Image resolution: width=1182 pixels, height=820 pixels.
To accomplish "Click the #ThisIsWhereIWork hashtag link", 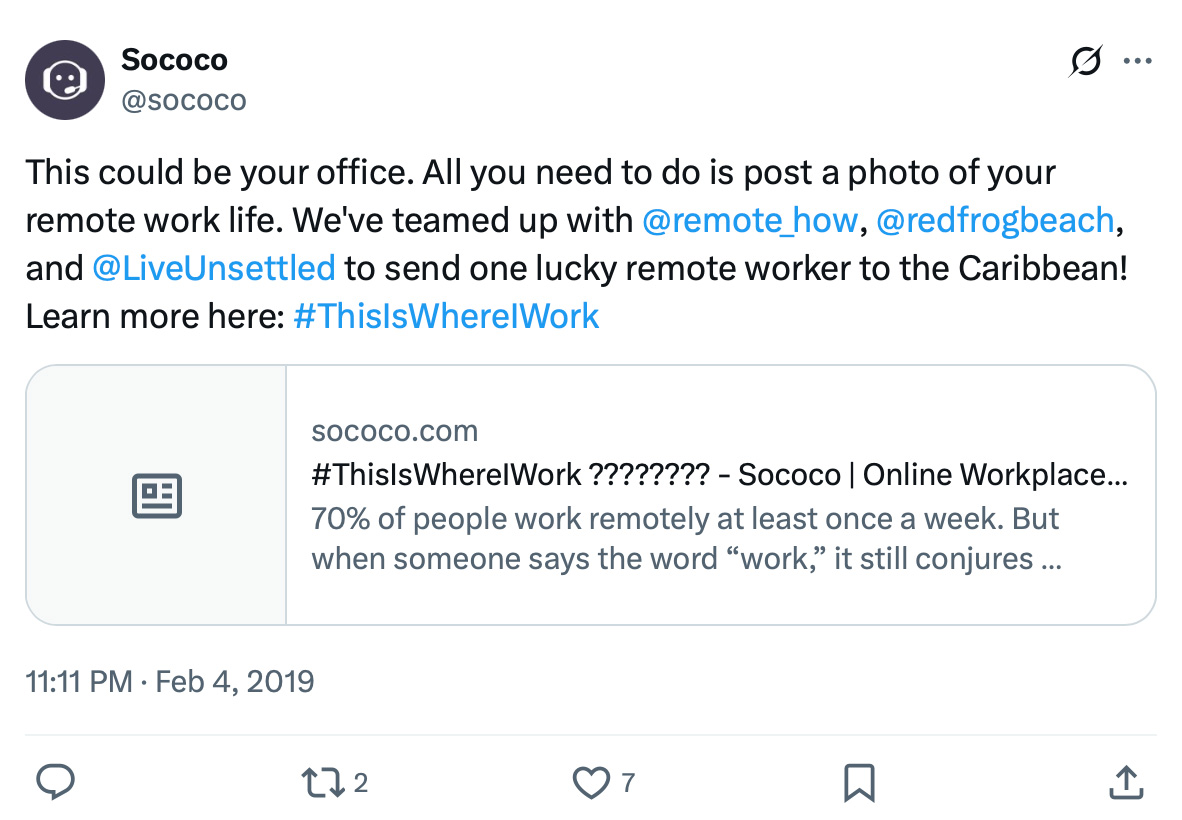I will pyautogui.click(x=446, y=316).
